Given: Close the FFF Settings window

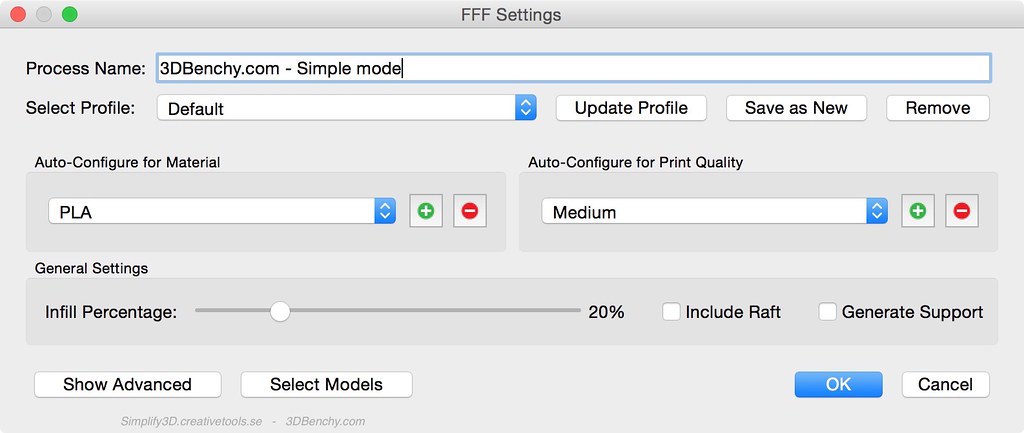Looking at the screenshot, I should (x=18, y=14).
